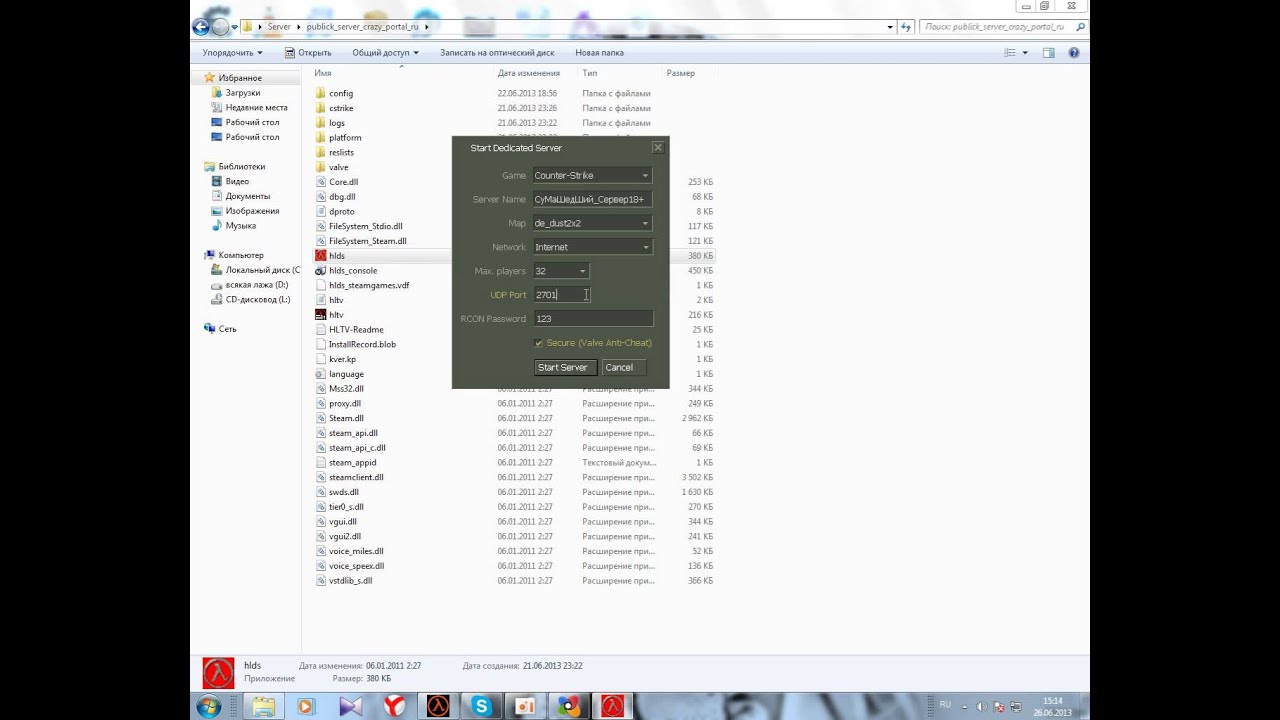Select Избранное in the navigation pane
This screenshot has height=720, width=1280.
point(240,78)
